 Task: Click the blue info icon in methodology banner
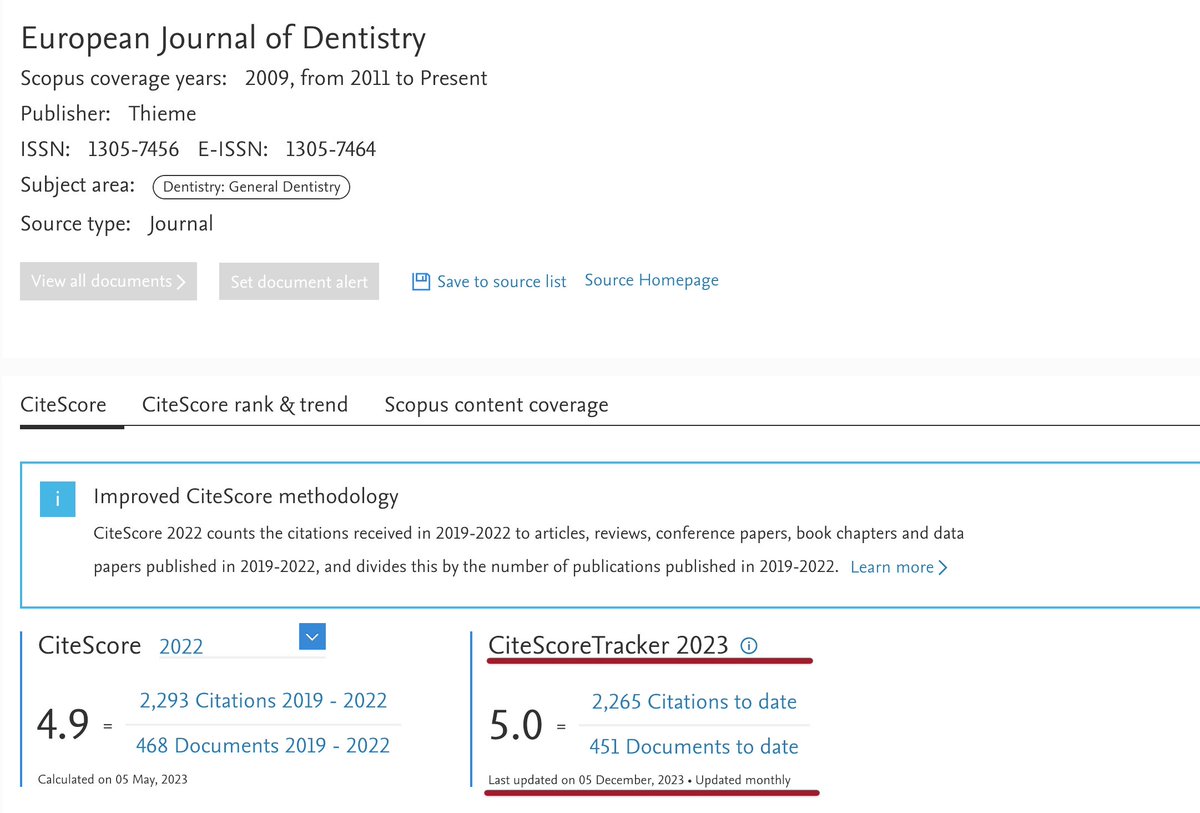(58, 498)
